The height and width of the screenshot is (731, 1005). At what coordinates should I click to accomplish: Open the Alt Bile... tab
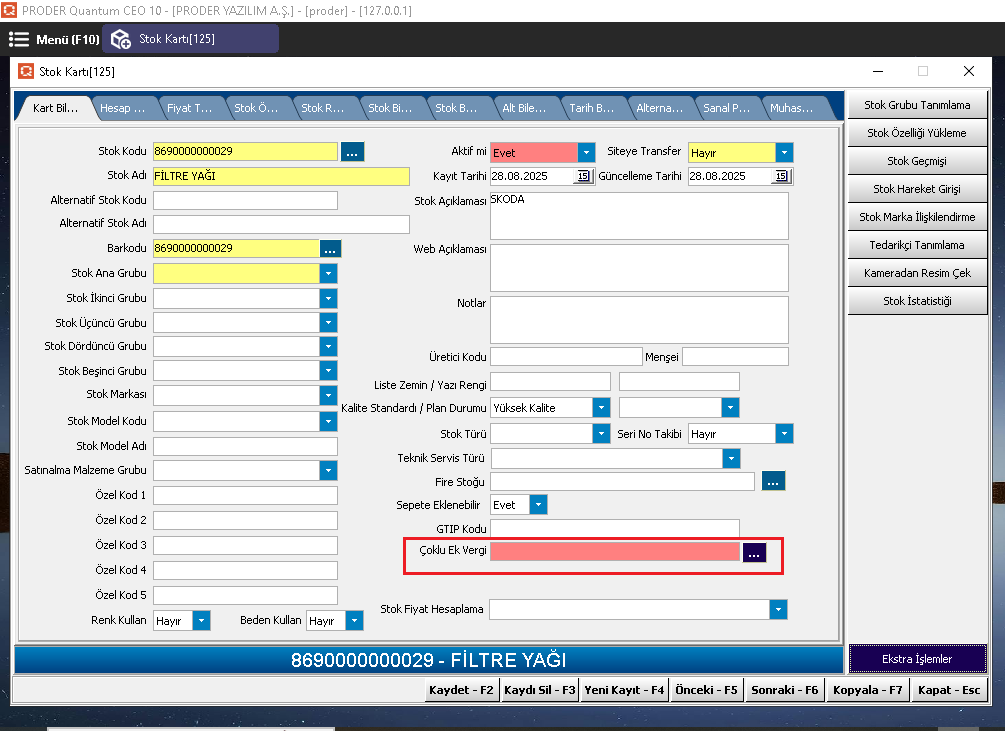point(524,108)
